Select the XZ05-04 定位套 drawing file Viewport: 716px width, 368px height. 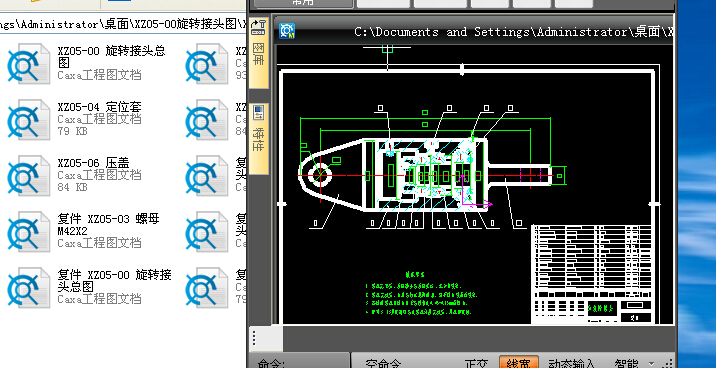coord(28,120)
